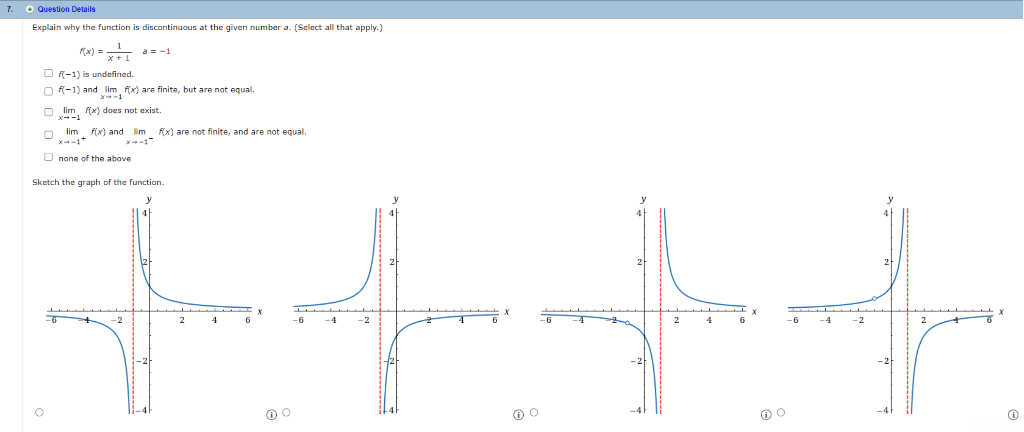Click third graph with open circle below x-axis
The height and width of the screenshot is (432, 1024).
coord(646,306)
